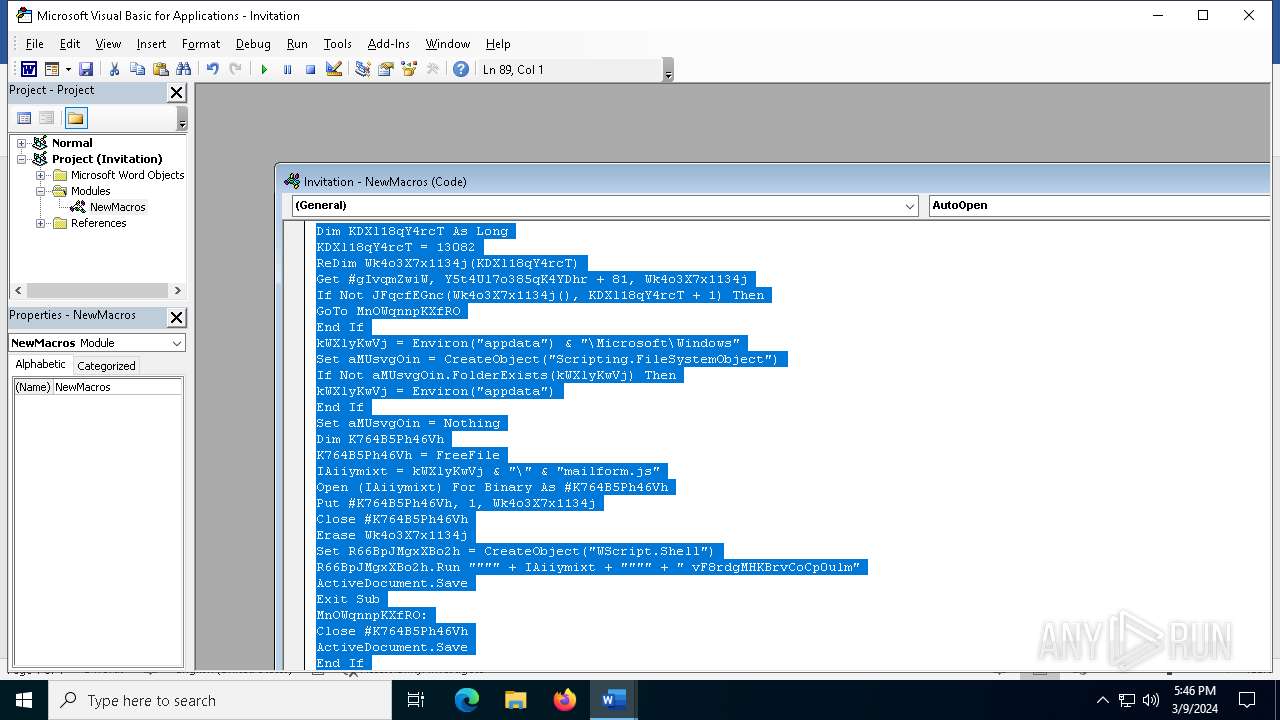Screen dimensions: 1280x720
Task: Paste from clipboard
Action: click(160, 69)
